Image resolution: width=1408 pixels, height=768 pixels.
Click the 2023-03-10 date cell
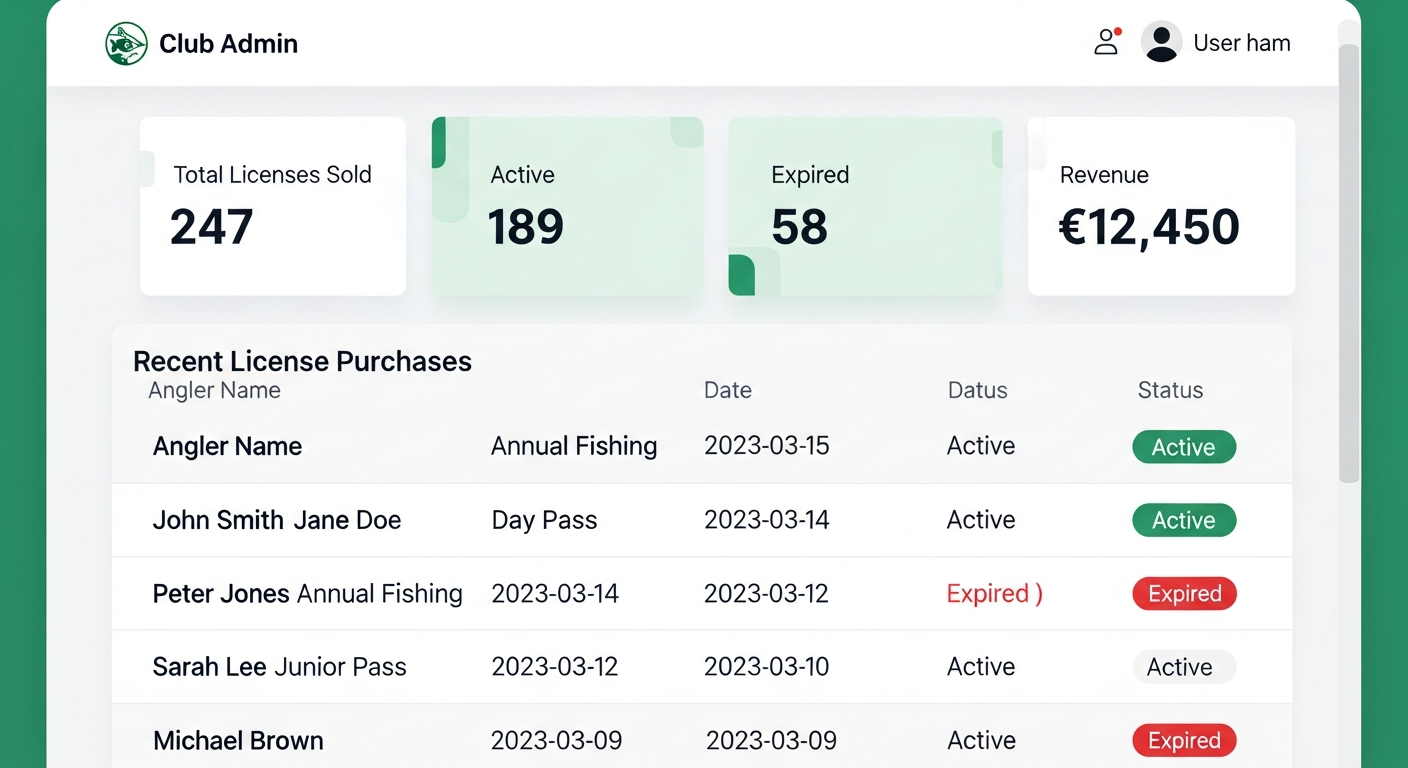point(767,667)
